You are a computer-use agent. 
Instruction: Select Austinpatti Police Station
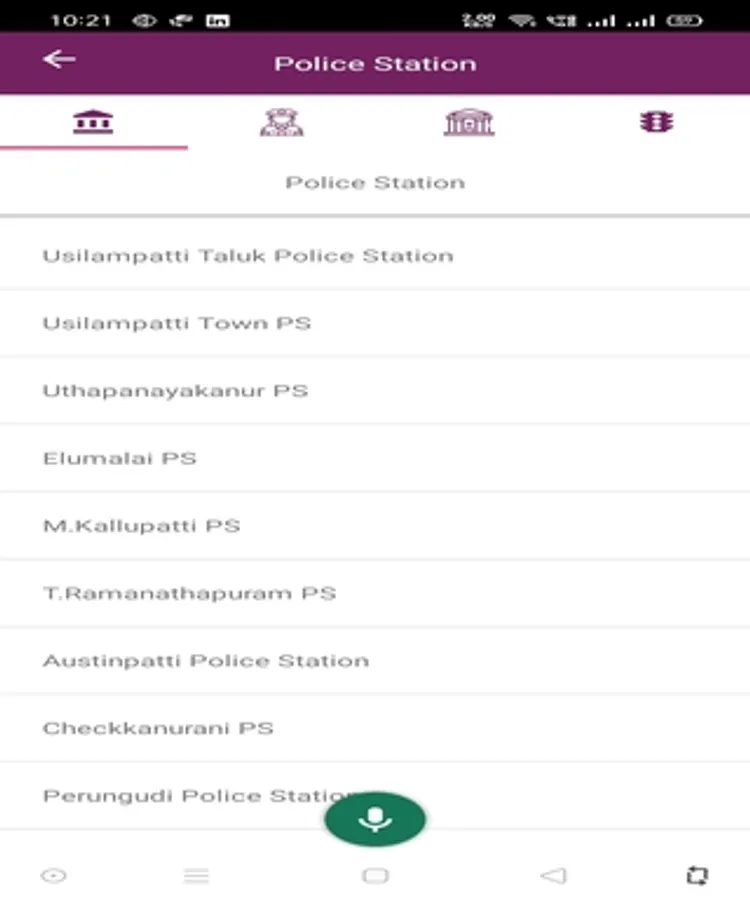[375, 661]
